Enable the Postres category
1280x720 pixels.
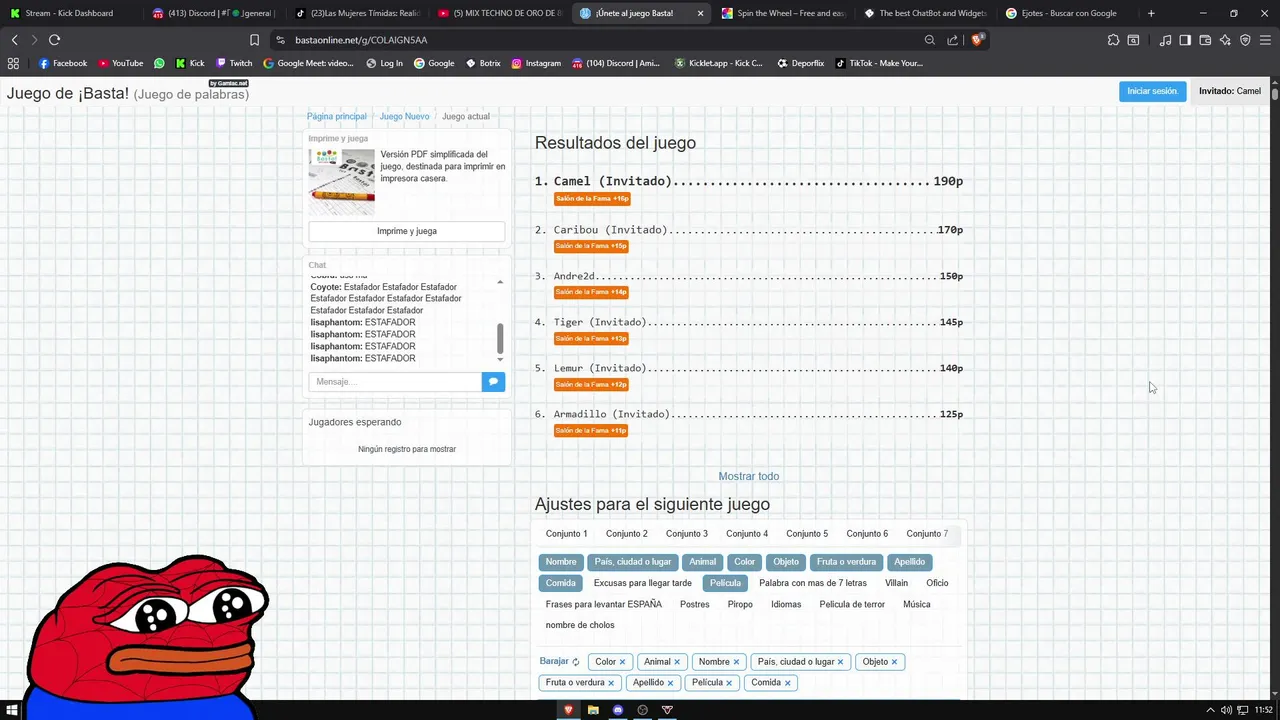695,604
